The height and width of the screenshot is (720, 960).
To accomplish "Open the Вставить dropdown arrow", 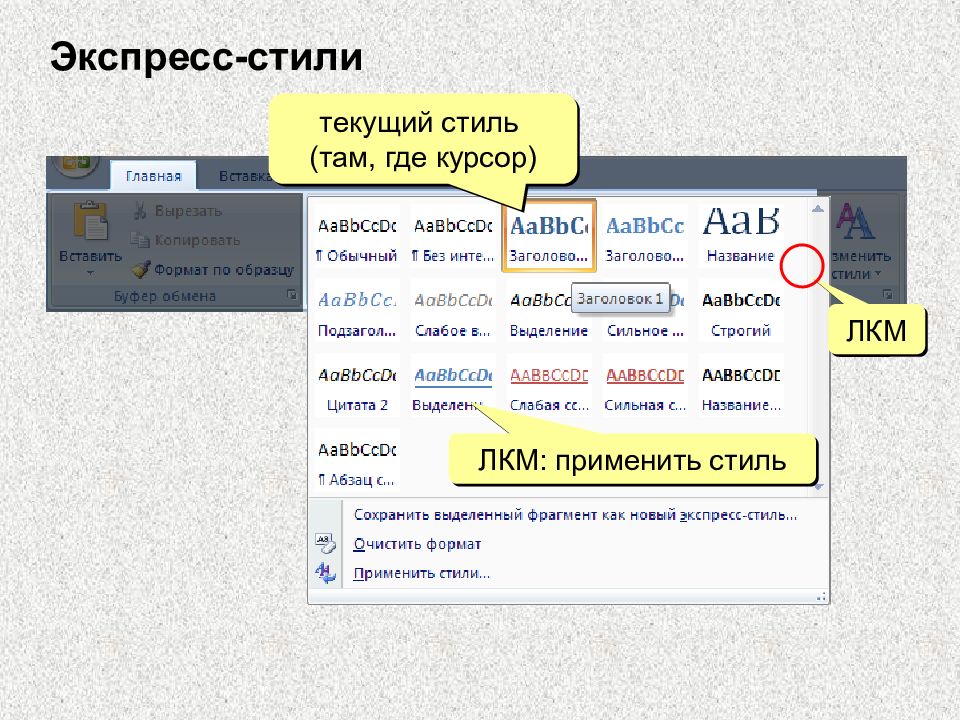I will 91,272.
